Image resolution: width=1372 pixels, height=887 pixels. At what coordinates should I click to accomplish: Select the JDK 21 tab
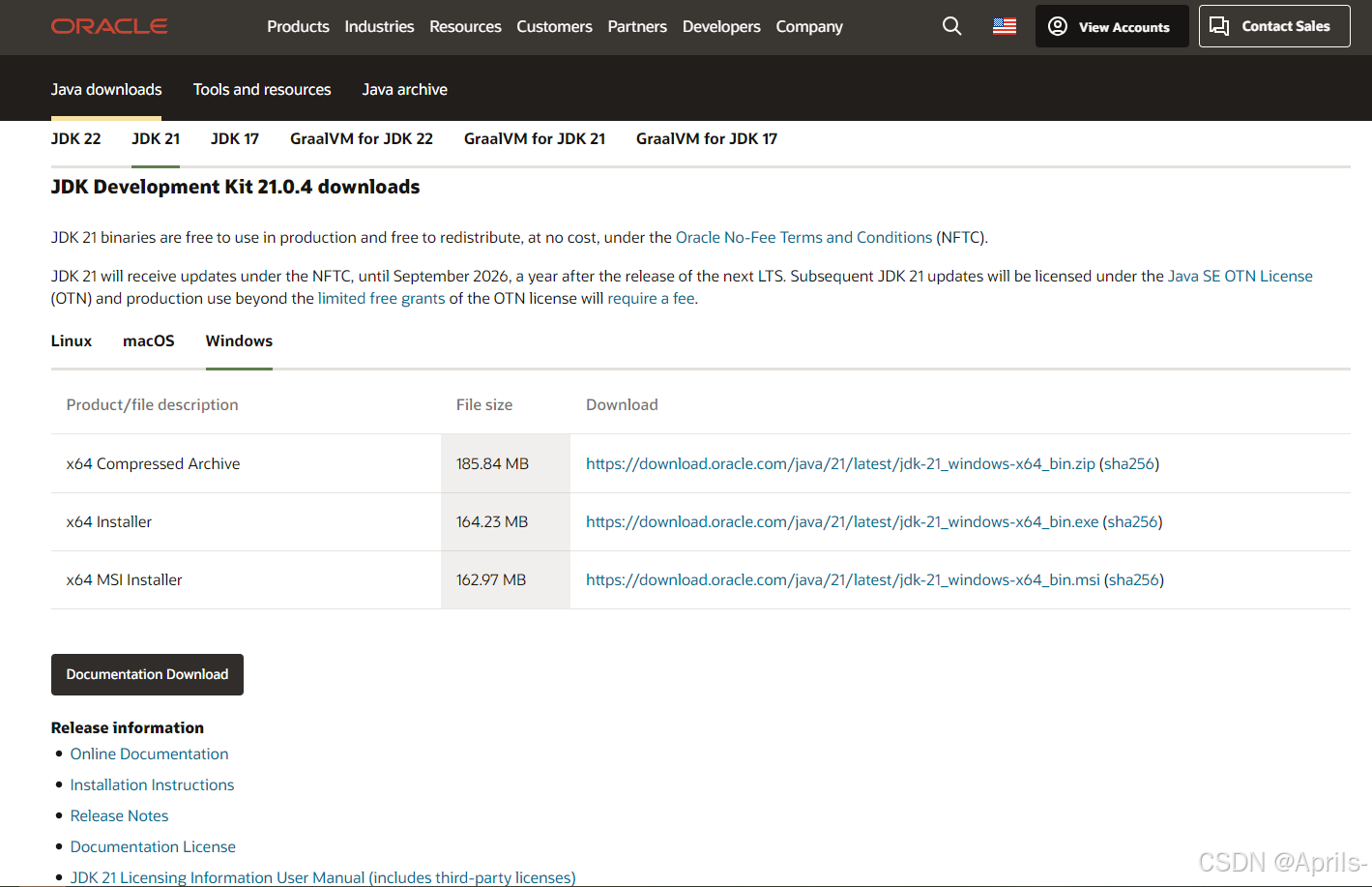(156, 138)
